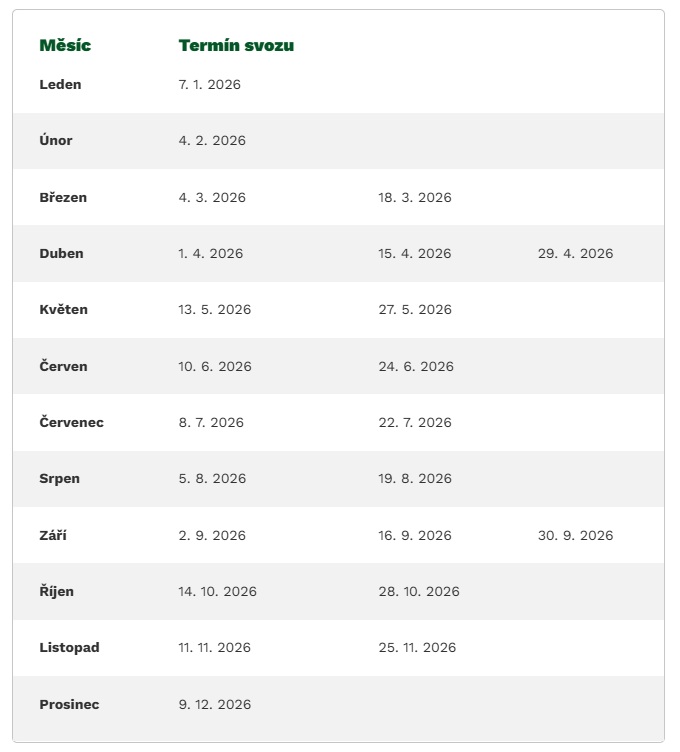Screen dimensions: 680x752
Task: Select the Srpen date 19. 8. 2026
Action: coord(415,479)
